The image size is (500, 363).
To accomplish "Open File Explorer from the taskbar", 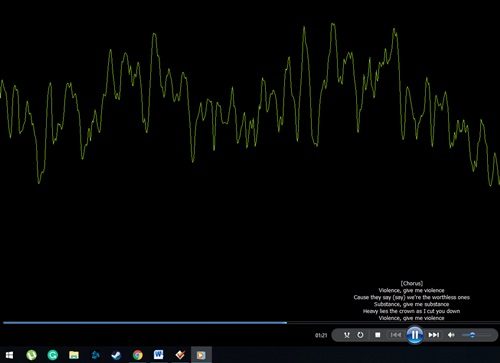I will (x=74, y=355).
